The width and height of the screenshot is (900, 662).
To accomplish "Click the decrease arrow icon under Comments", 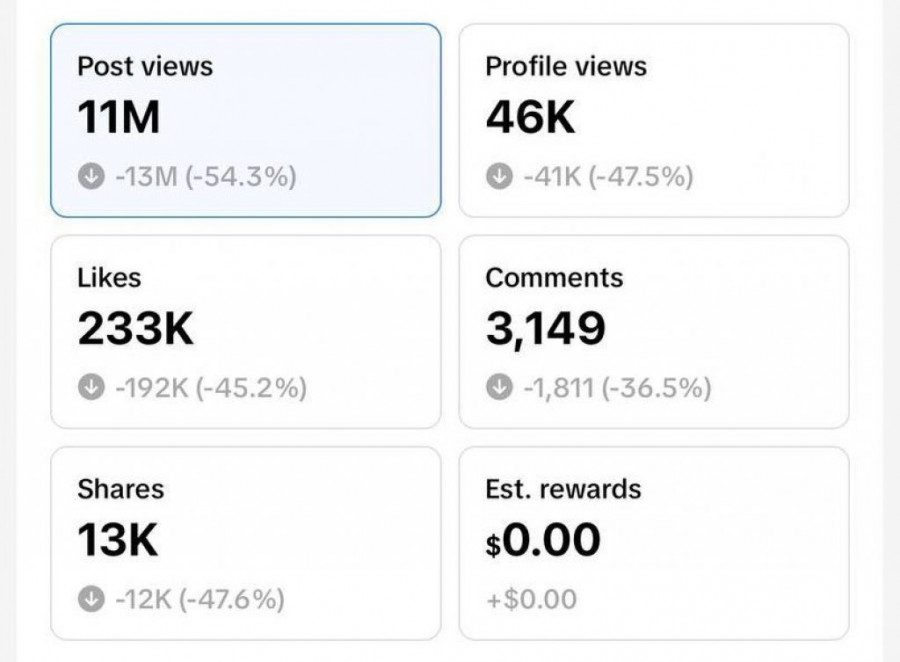I will (x=499, y=388).
